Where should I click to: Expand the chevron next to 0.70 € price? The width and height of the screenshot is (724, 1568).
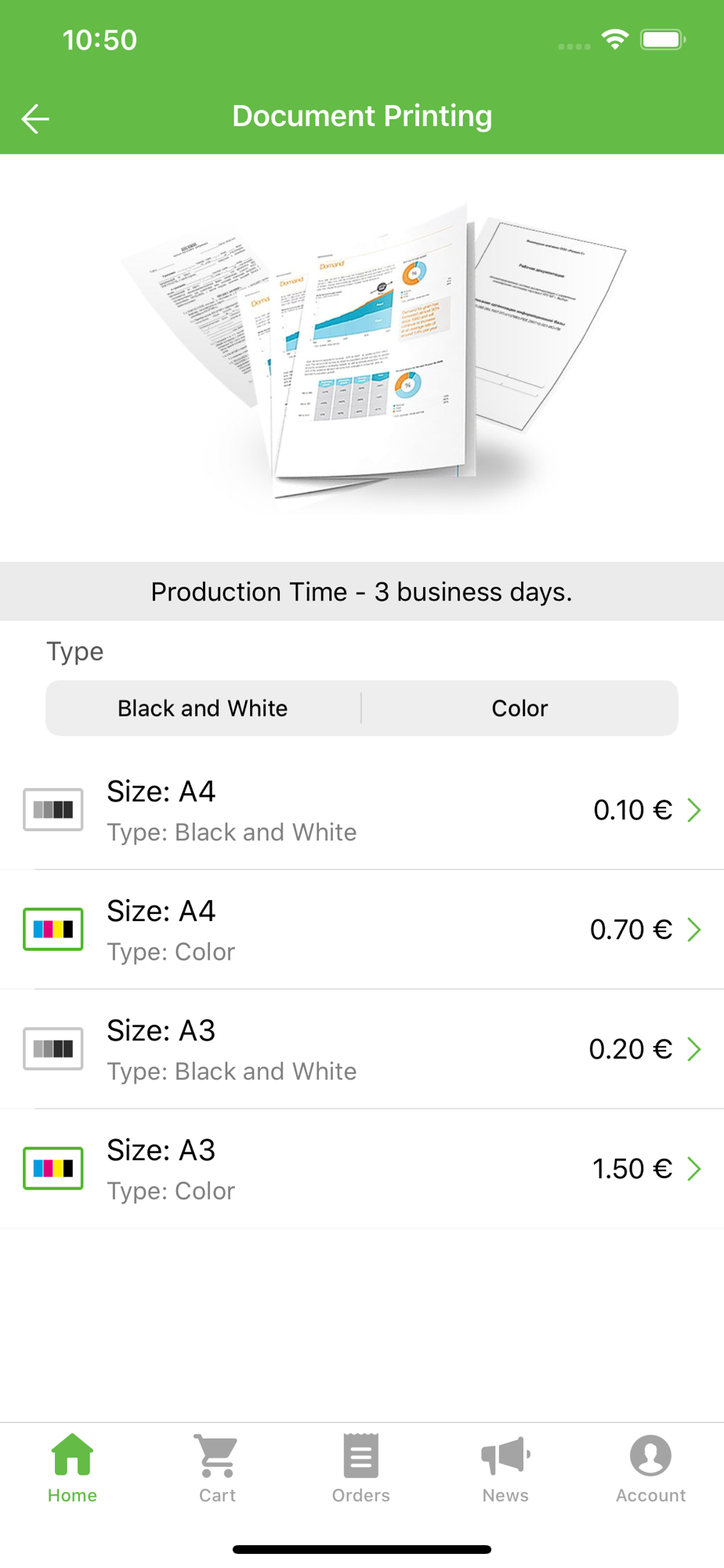tap(694, 929)
